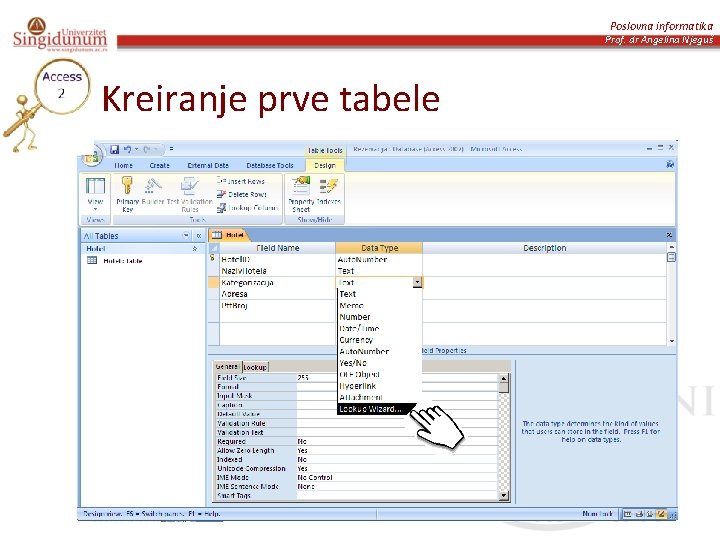
Task: Click the NazivHotela field name cell
Action: coord(278,271)
